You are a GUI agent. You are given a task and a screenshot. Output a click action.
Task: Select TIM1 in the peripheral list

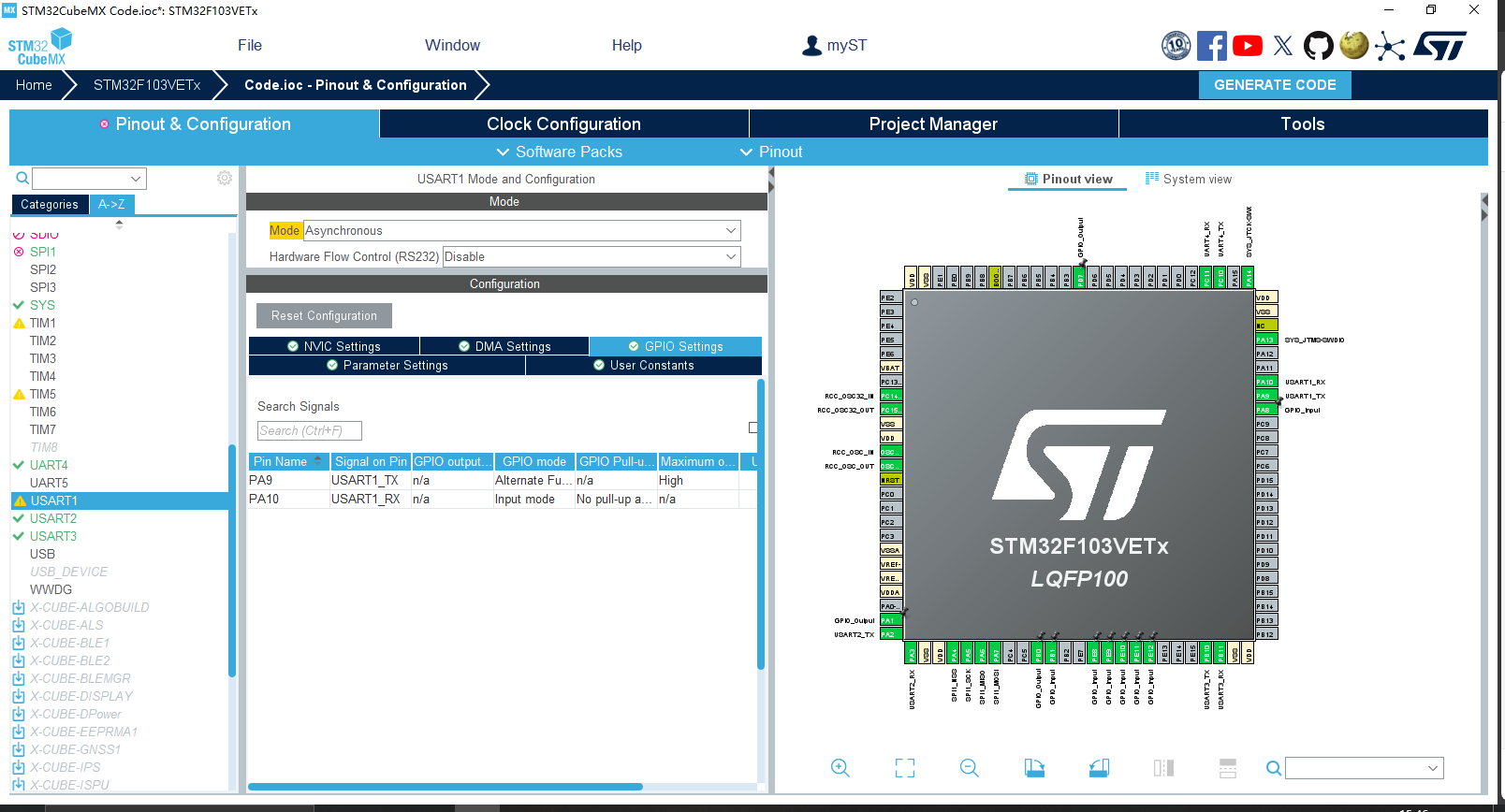pyautogui.click(x=42, y=323)
